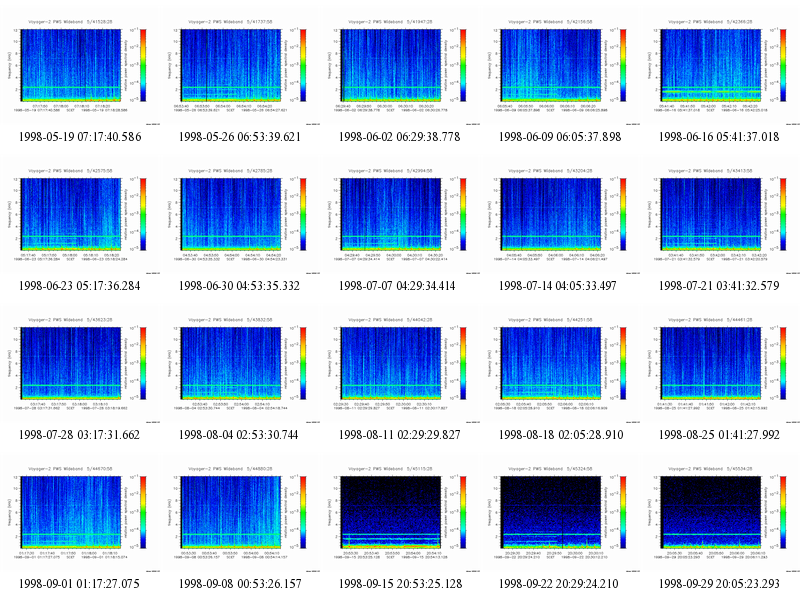Click the caption text "1998-09-08 00:53:26.157"
800x596 pixels.
240,584
